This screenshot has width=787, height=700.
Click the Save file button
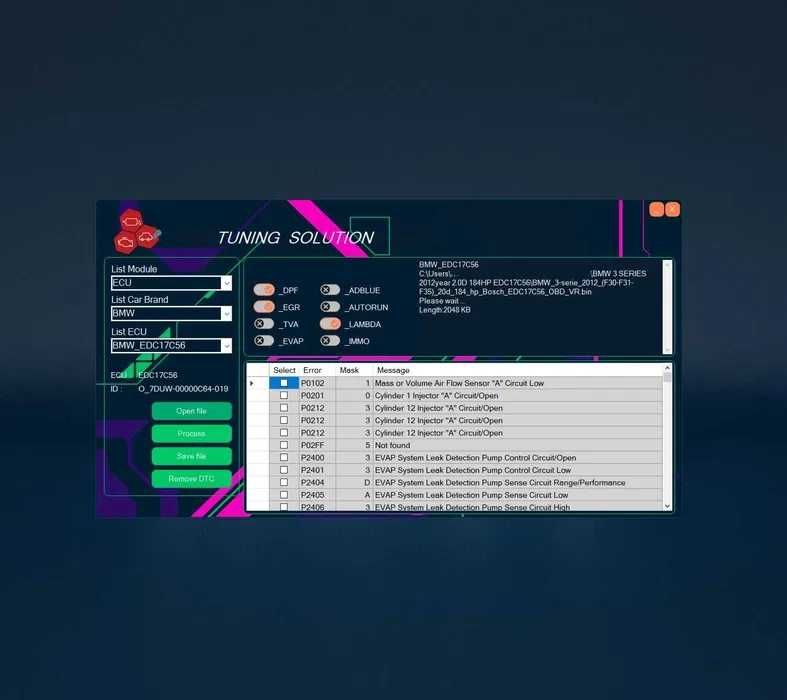coord(191,456)
